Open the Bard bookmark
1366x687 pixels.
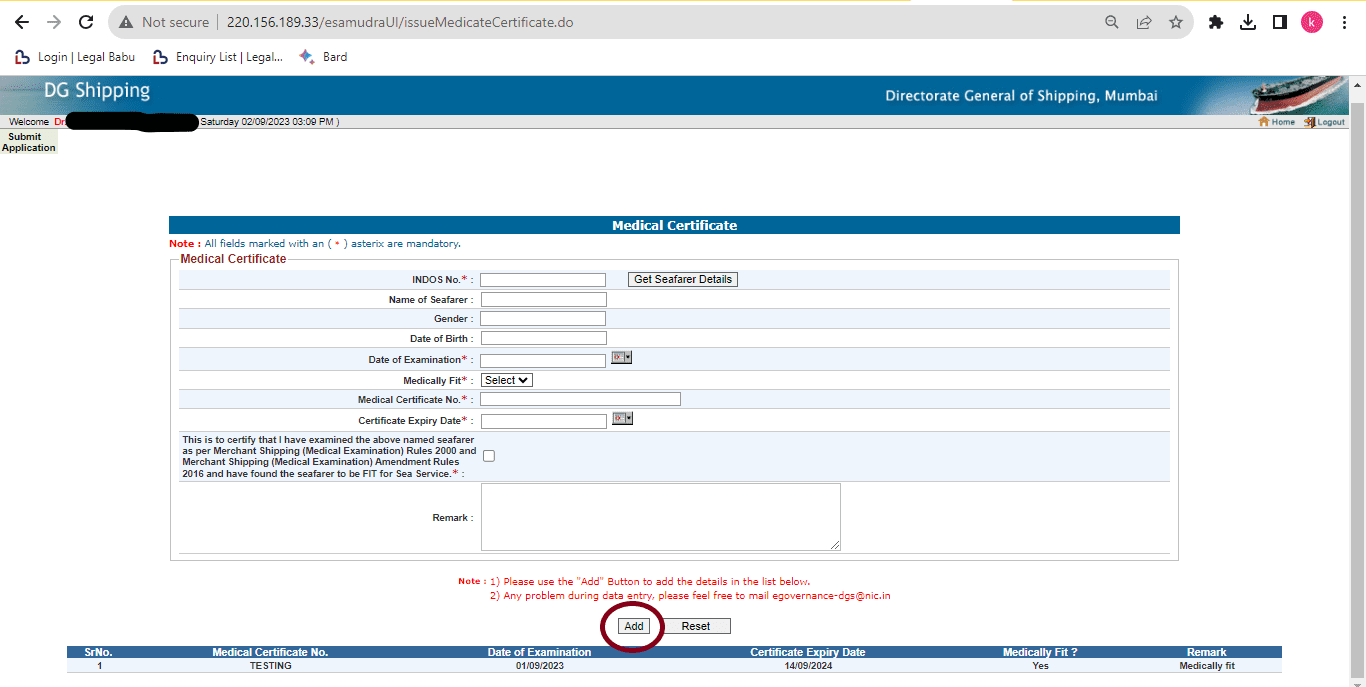click(x=323, y=57)
